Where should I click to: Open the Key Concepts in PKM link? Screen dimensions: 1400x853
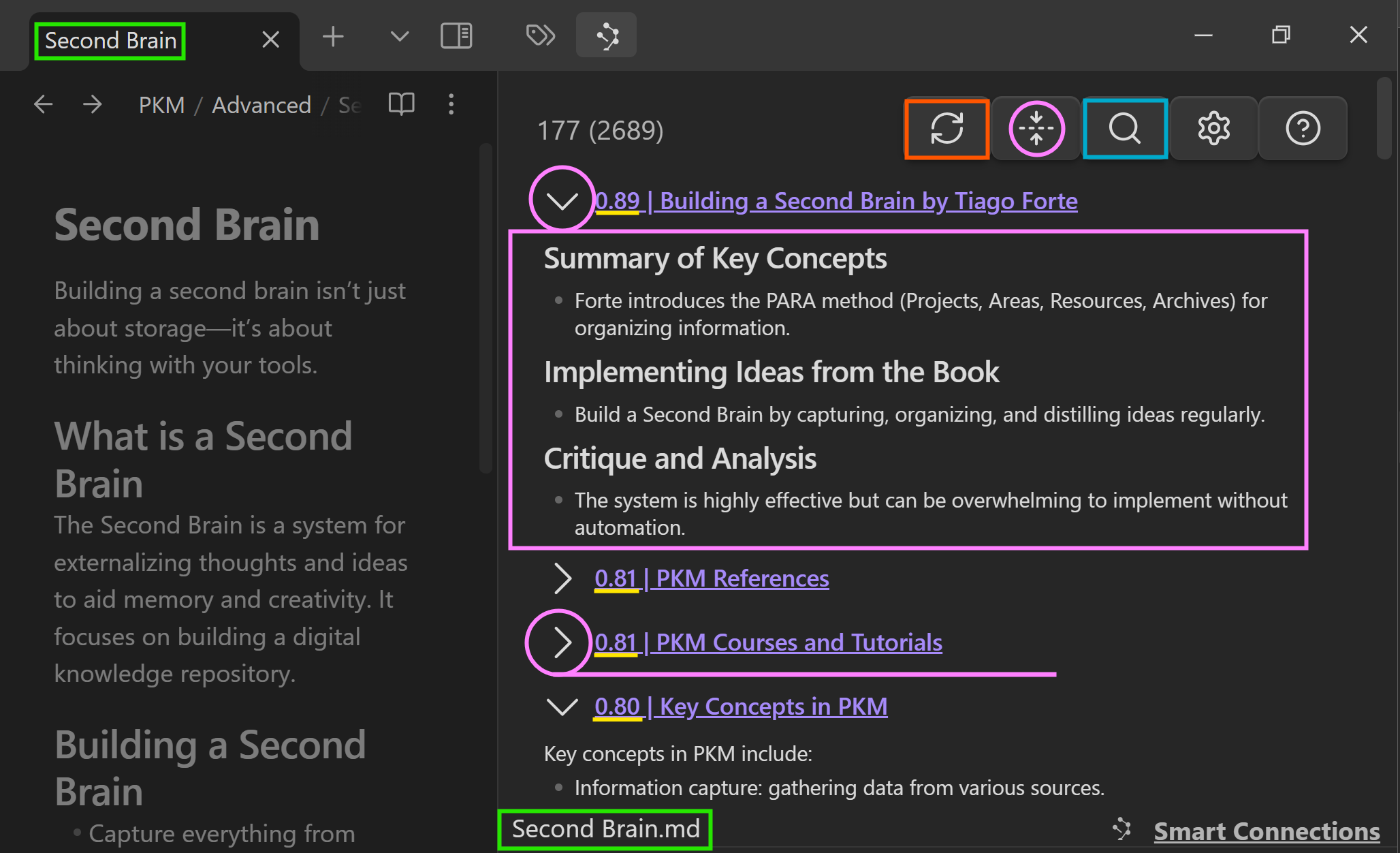point(740,707)
